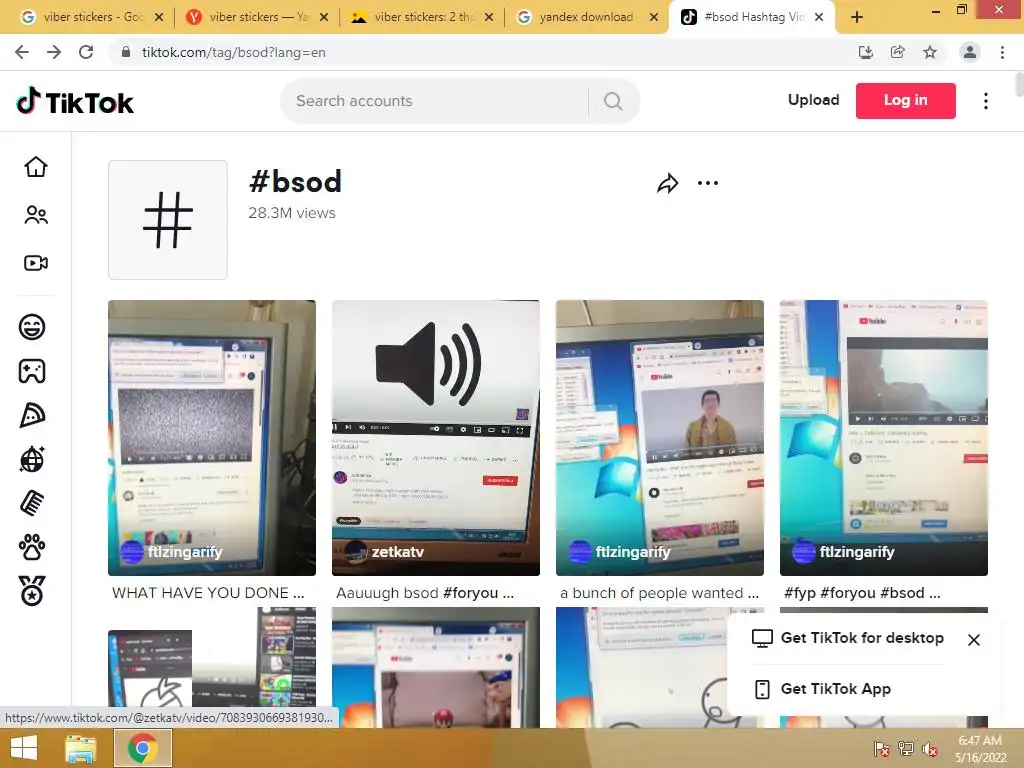The width and height of the screenshot is (1024, 768).
Task: Click the Chrome share page icon
Action: point(898,52)
